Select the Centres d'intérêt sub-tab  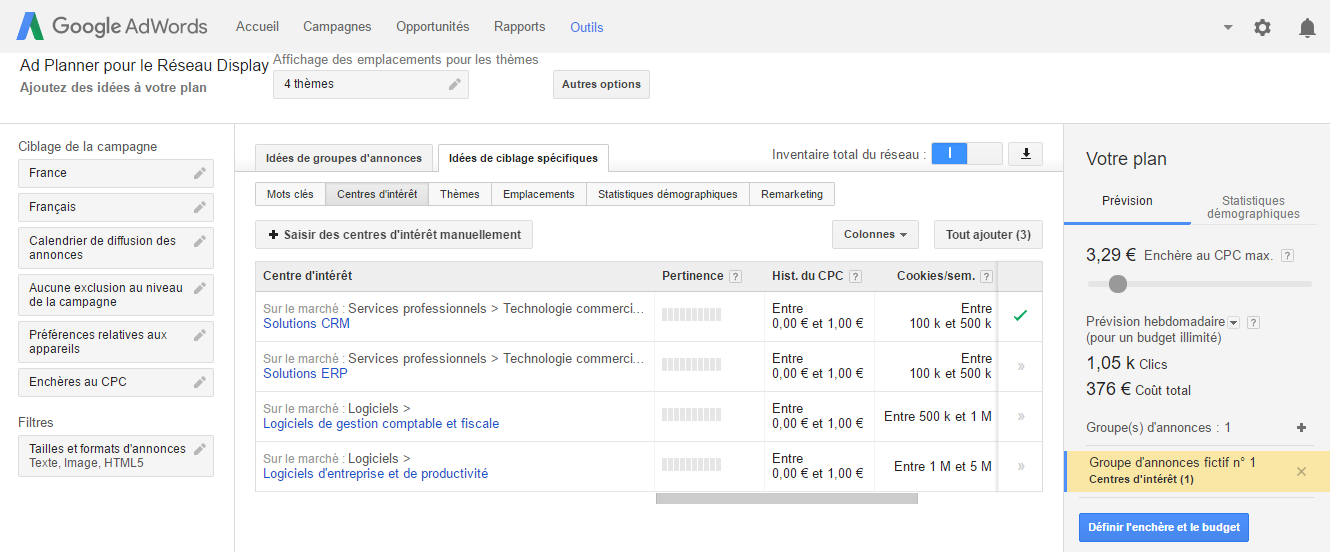point(377,194)
